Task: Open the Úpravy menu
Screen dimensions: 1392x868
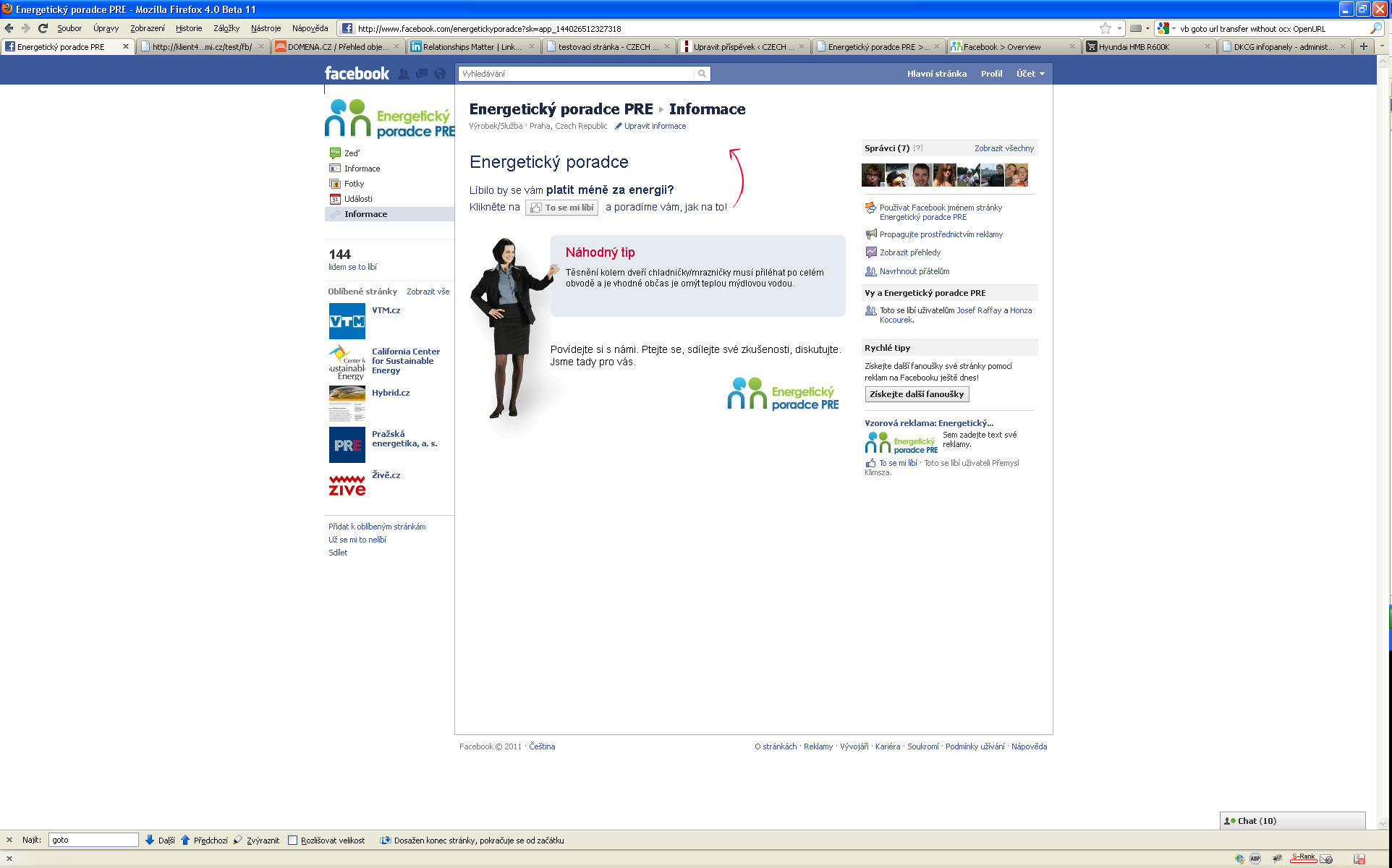Action: coord(106,28)
